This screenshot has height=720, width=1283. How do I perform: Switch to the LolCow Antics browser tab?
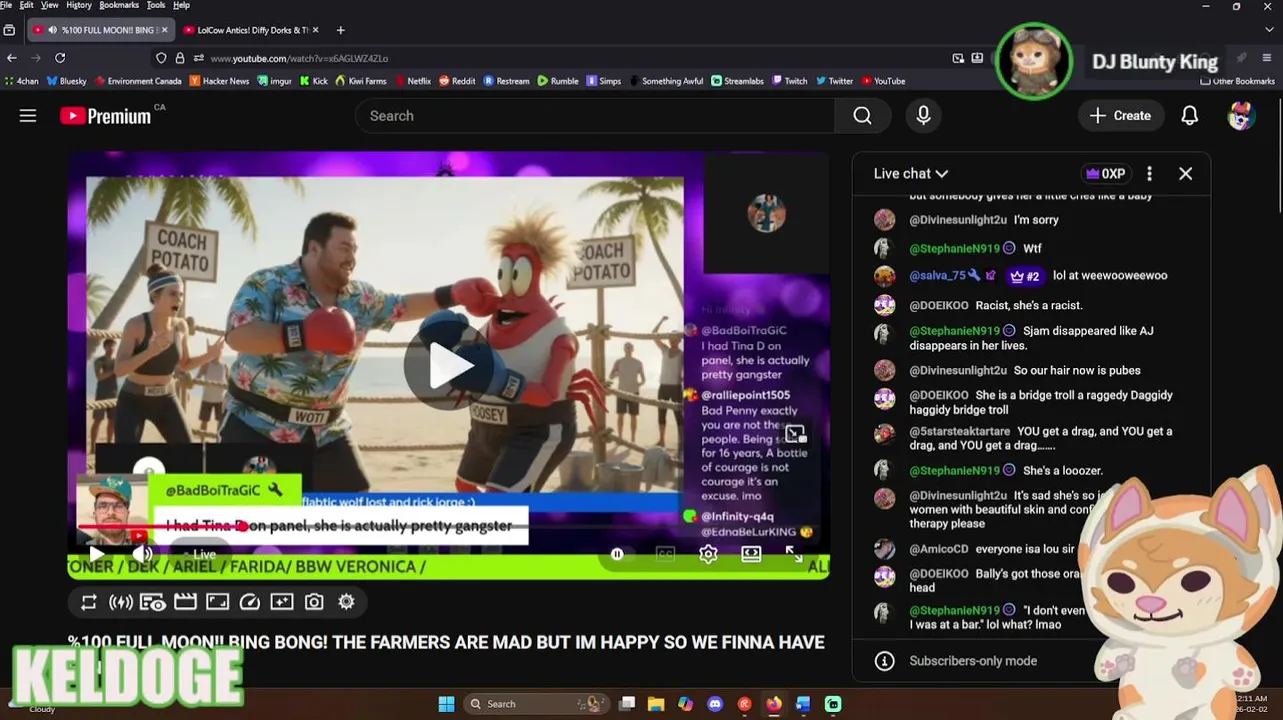(250, 30)
